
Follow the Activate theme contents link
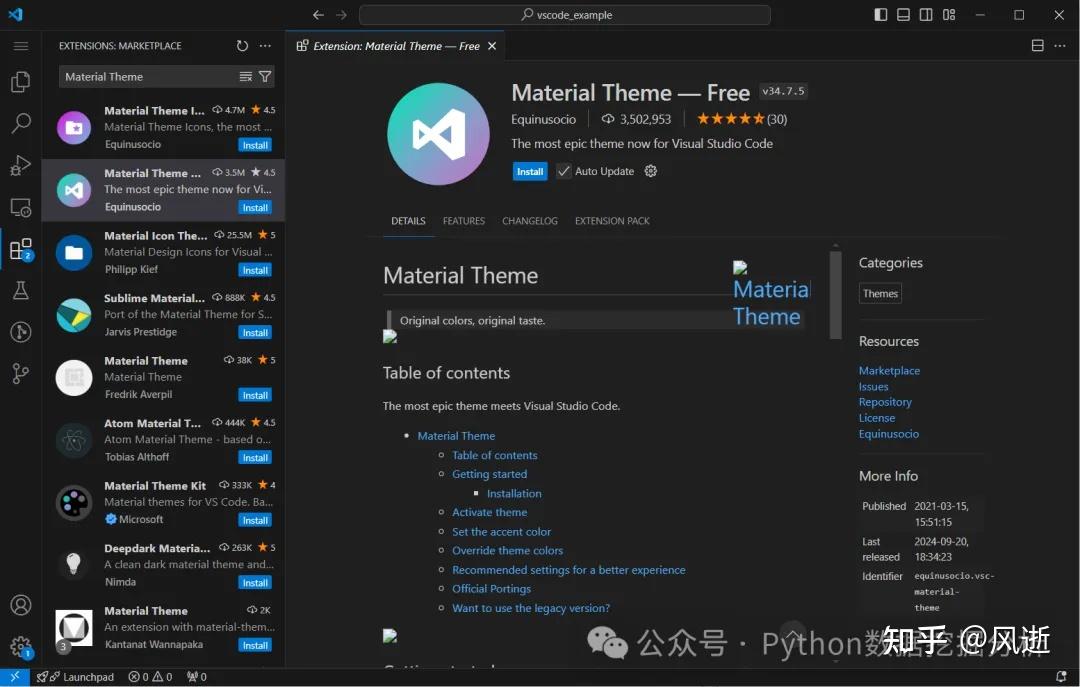(x=490, y=512)
